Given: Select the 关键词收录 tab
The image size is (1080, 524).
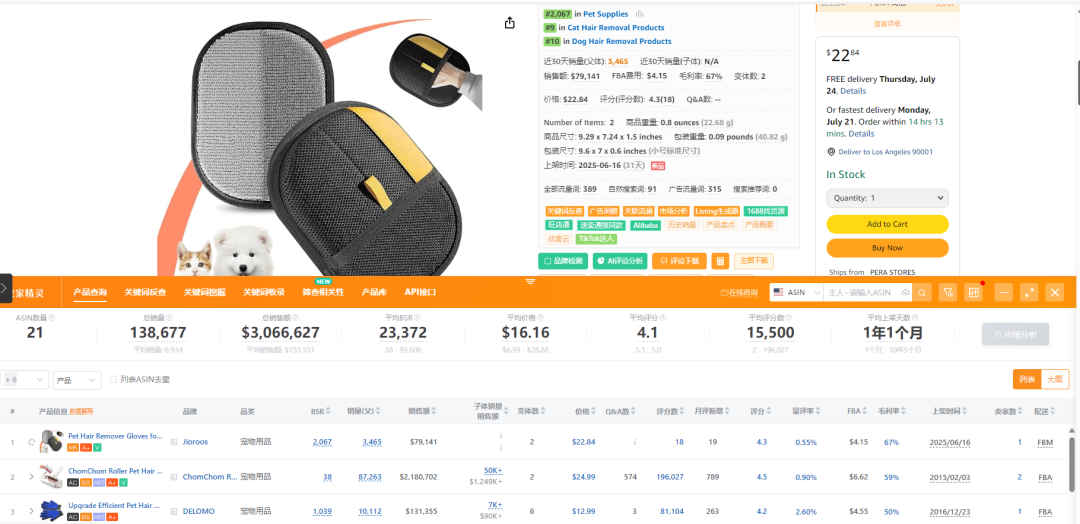Looking at the screenshot, I should (264, 293).
